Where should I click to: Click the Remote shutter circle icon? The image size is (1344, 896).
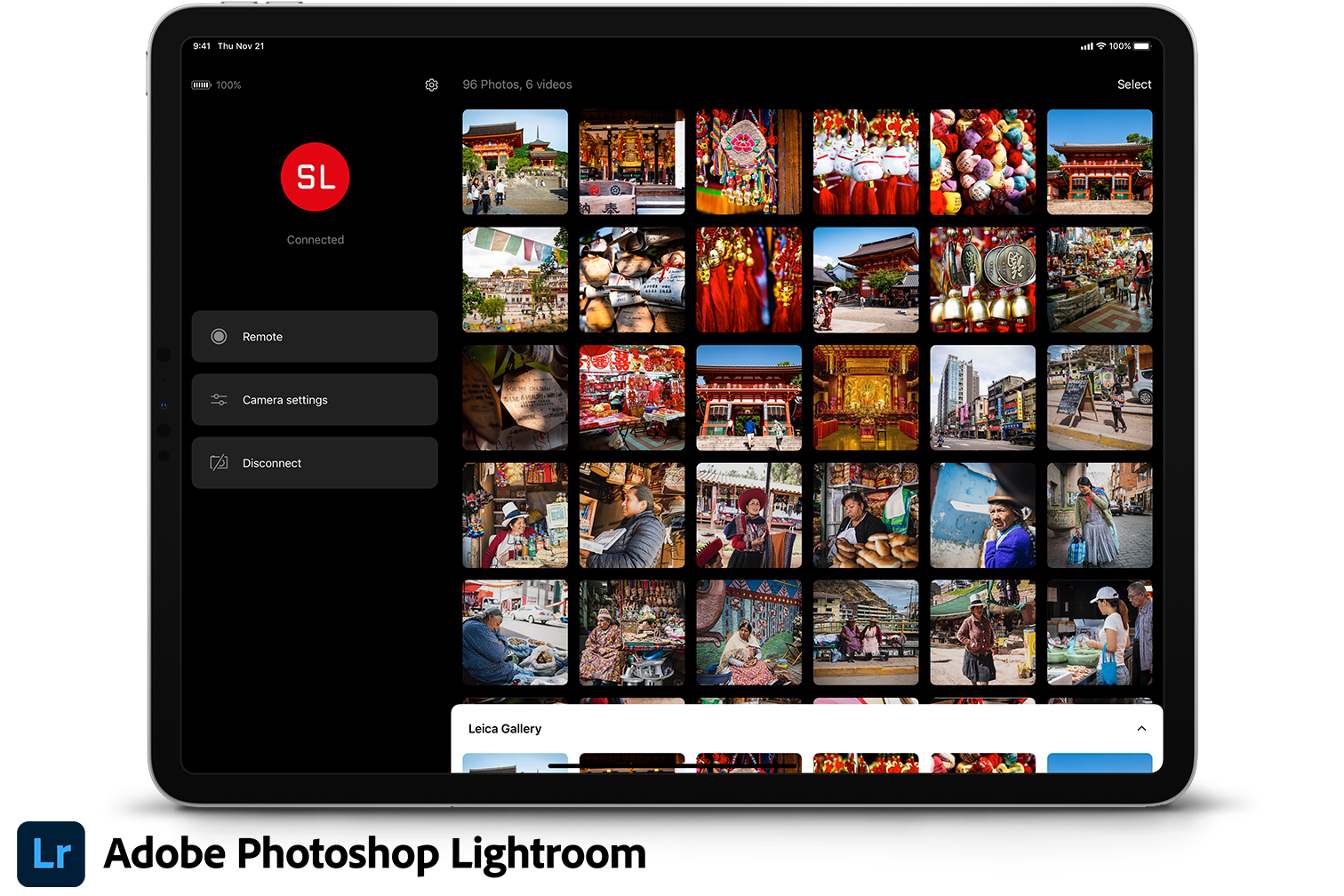(x=219, y=336)
